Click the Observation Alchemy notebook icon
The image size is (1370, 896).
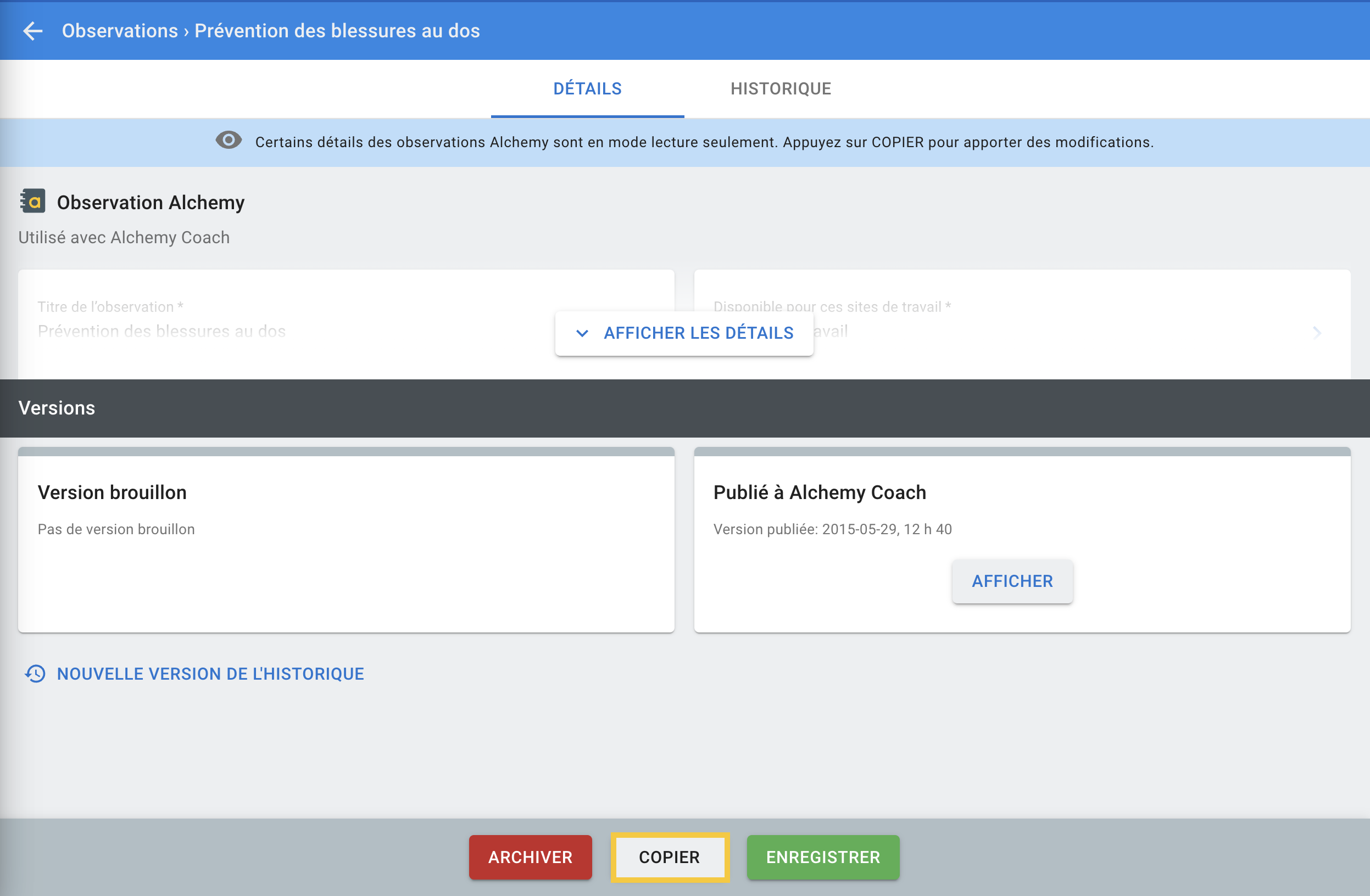click(33, 201)
